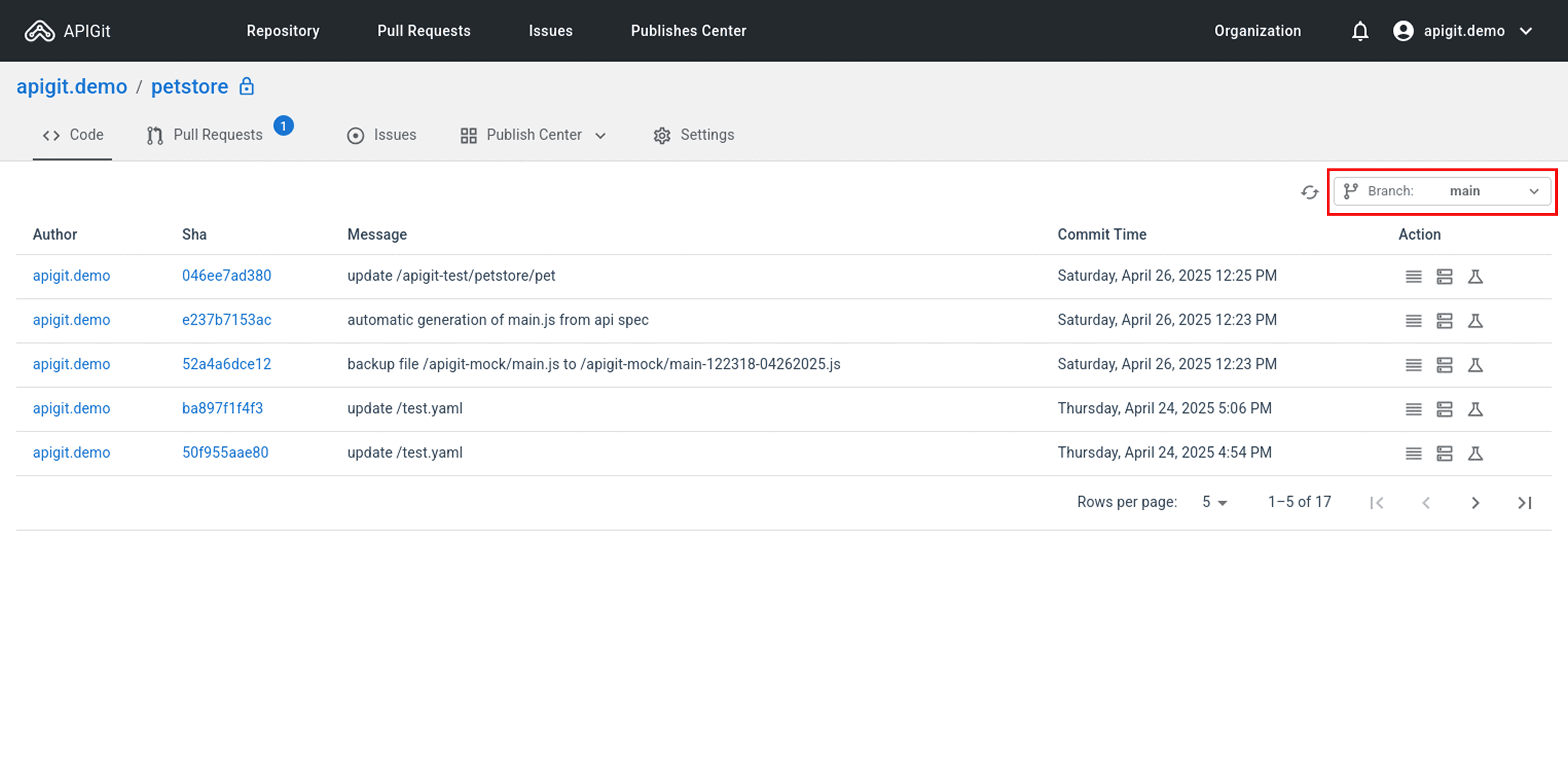
Task: Open the notifications bell
Action: pyautogui.click(x=1360, y=31)
